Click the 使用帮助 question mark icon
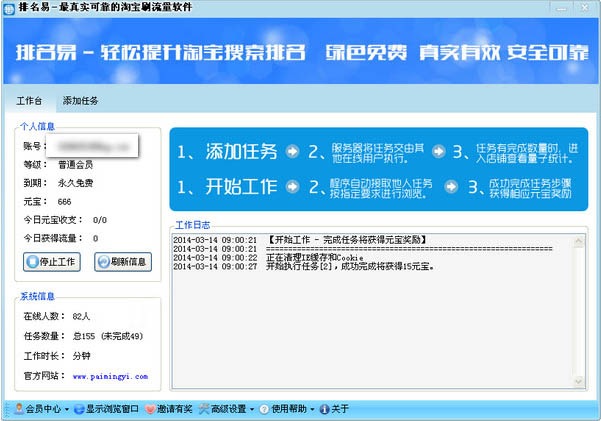The image size is (601, 421). pos(264,409)
